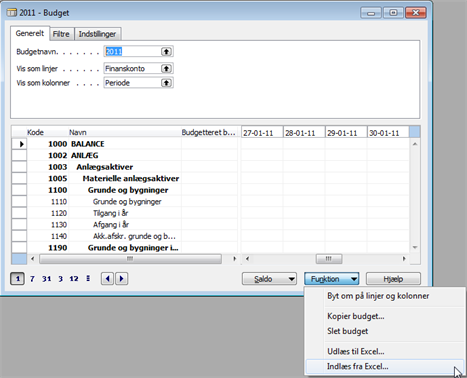The image size is (467, 378).
Task: Switch to the Indstillinger tab
Action: click(97, 34)
